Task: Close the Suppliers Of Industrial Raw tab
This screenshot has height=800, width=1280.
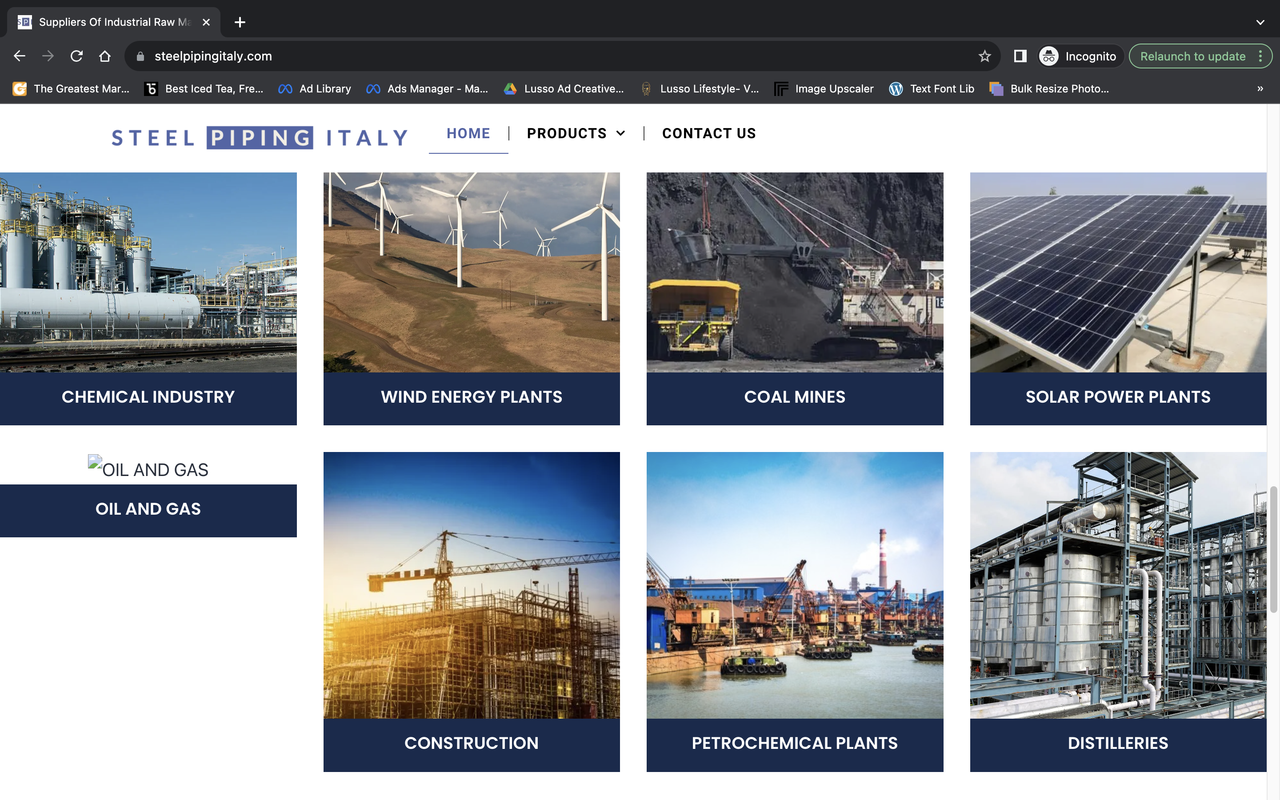Action: click(206, 22)
